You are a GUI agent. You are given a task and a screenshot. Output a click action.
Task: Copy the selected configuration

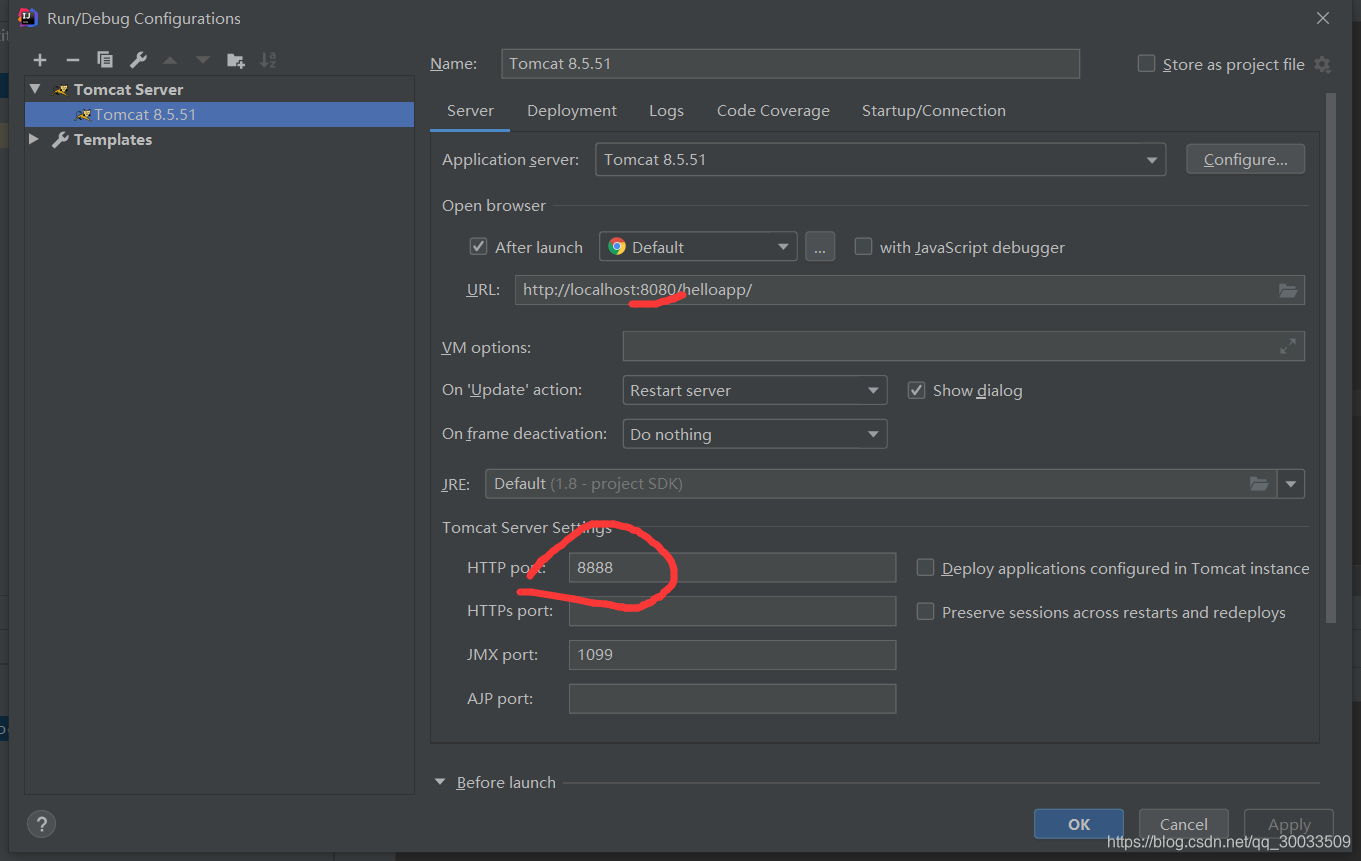[105, 60]
